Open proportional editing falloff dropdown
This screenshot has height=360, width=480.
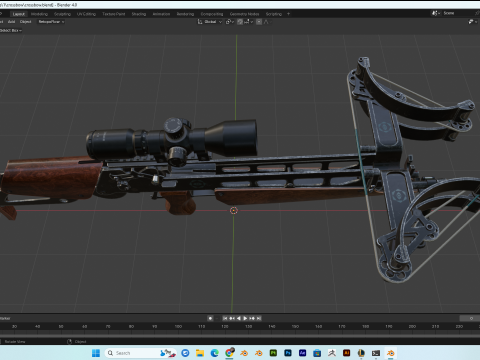267,22
